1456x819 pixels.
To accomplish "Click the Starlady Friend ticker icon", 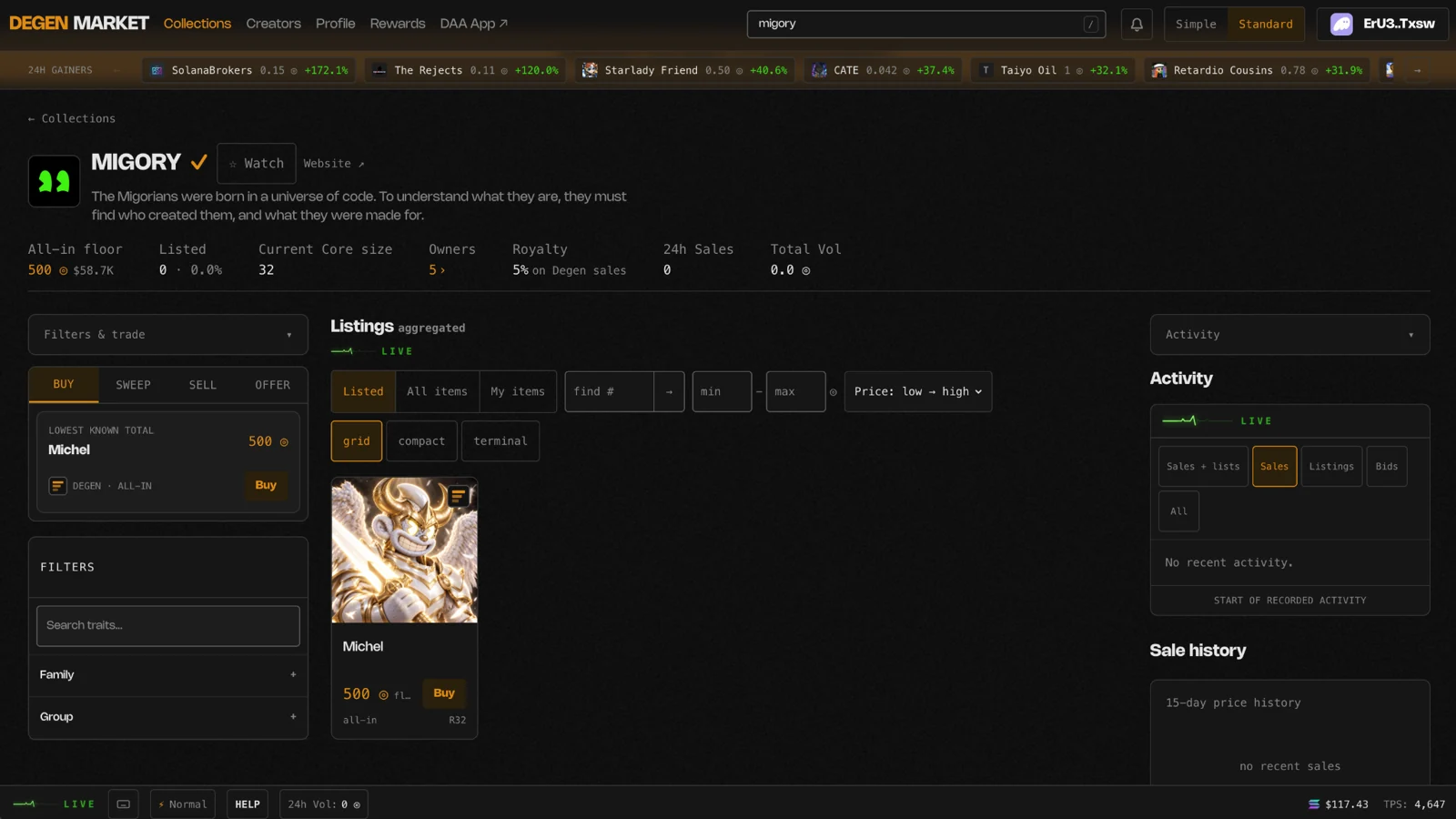I will (x=590, y=70).
